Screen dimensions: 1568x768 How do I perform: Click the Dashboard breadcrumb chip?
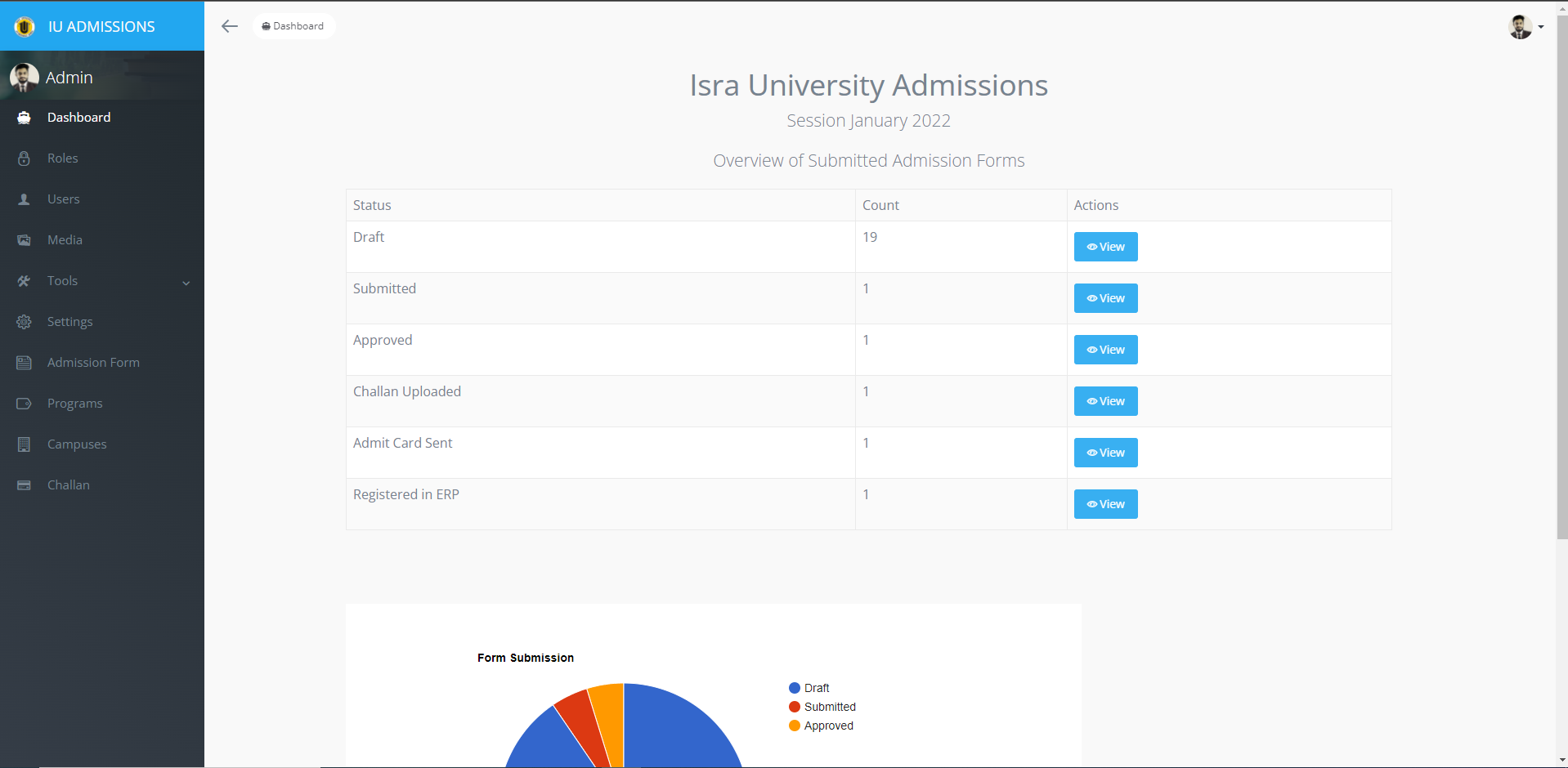(293, 26)
